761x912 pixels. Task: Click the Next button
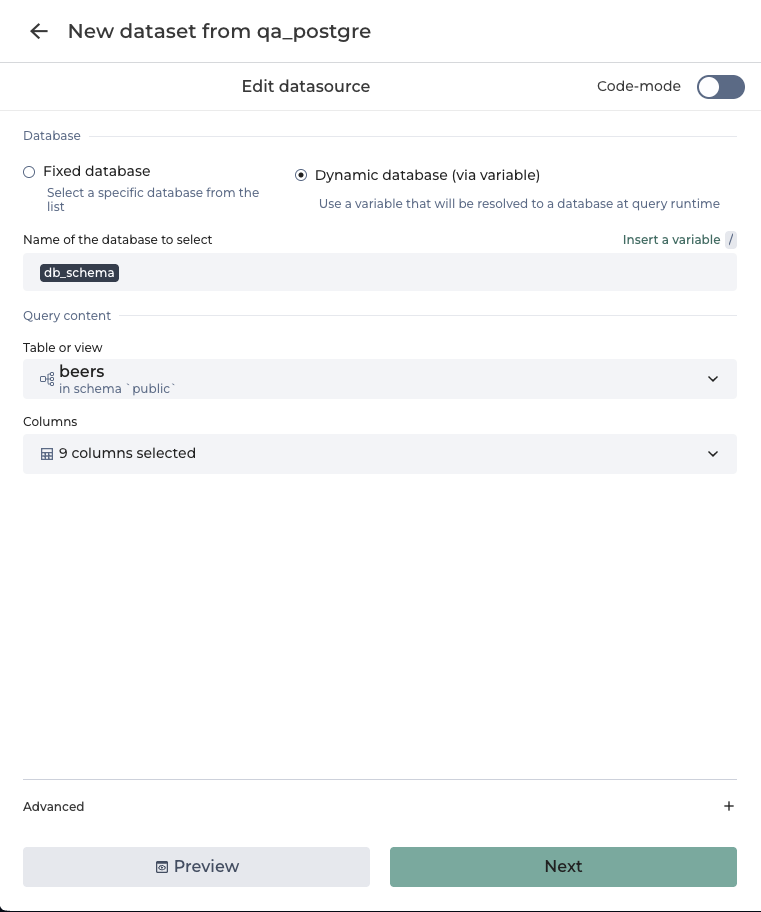563,867
